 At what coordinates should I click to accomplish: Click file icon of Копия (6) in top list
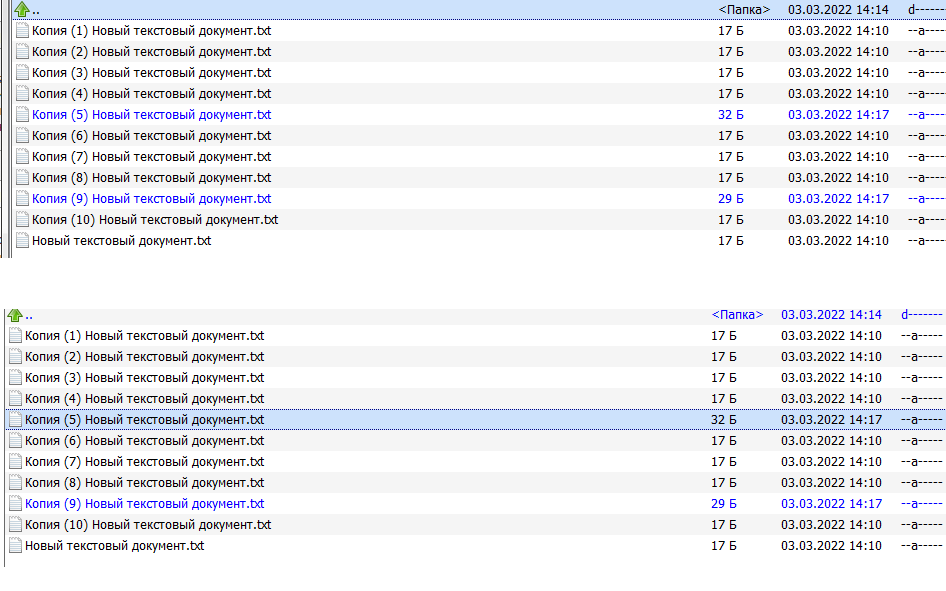[x=22, y=136]
